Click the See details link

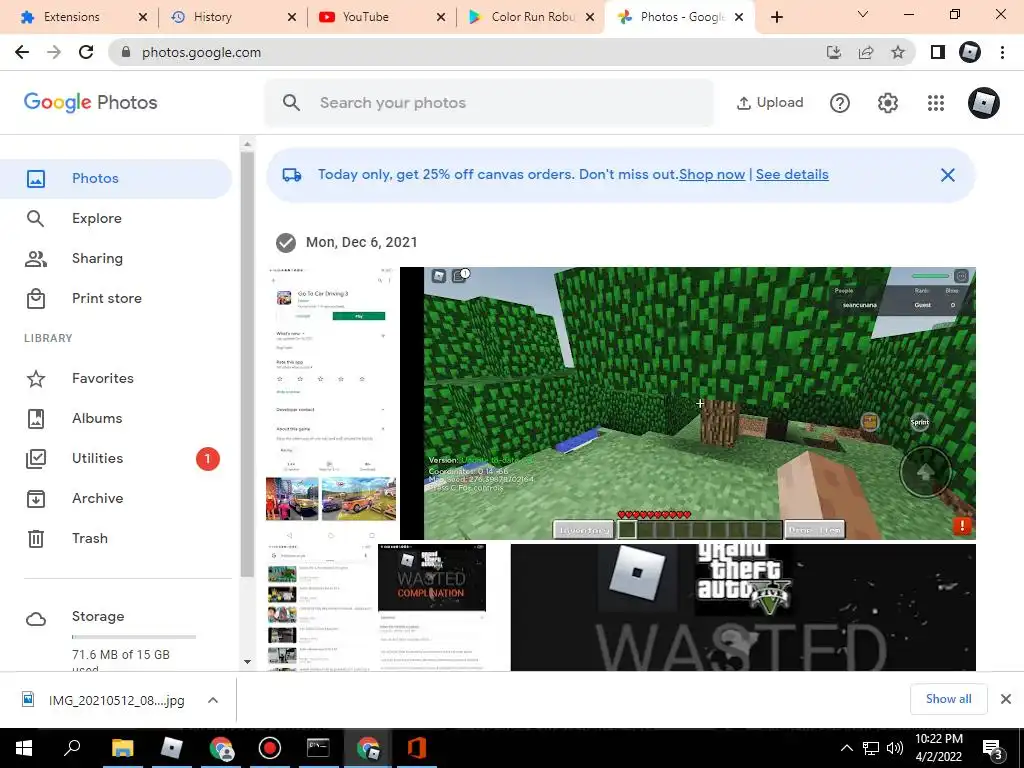792,174
